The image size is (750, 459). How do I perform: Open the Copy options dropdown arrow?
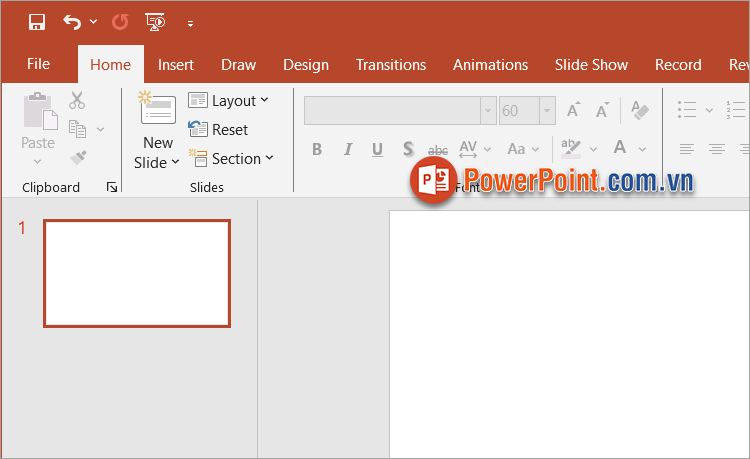click(100, 129)
